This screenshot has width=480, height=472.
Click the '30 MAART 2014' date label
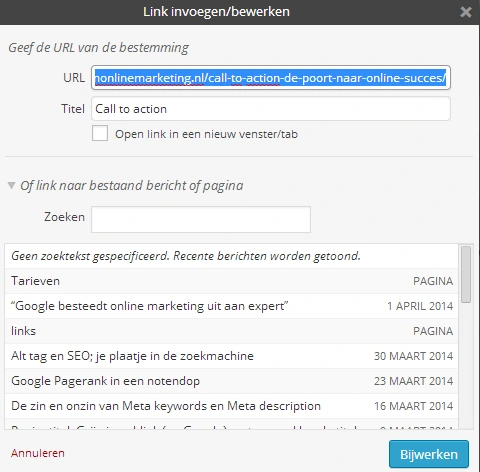tap(413, 356)
